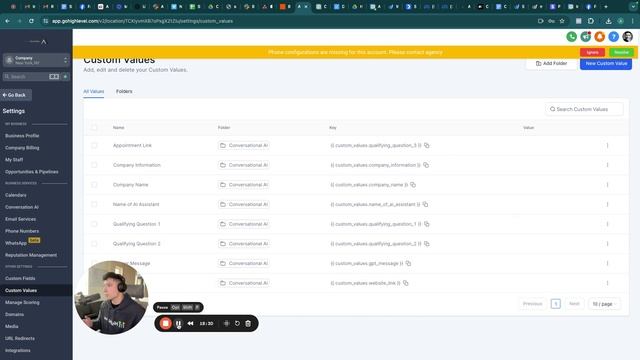640x360 pixels.
Task: Select the Company Name row checkbox
Action: [x=94, y=184]
